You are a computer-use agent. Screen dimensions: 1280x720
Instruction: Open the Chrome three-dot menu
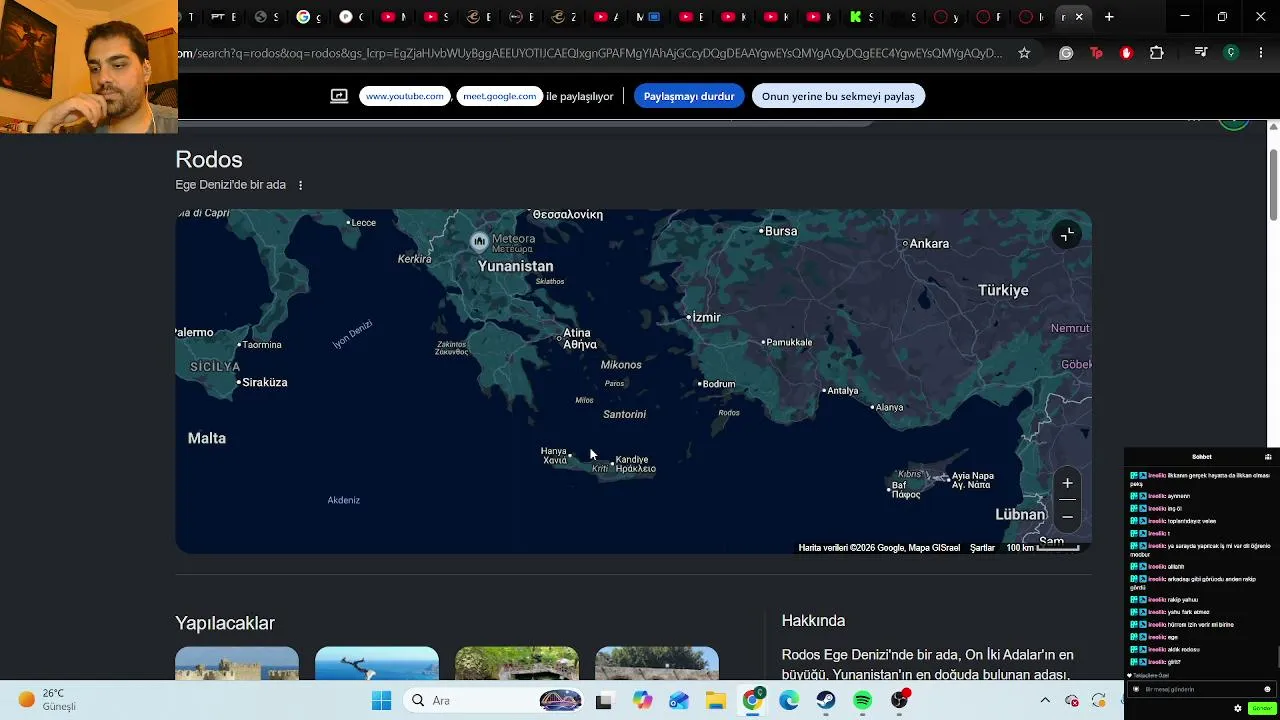[x=1260, y=53]
